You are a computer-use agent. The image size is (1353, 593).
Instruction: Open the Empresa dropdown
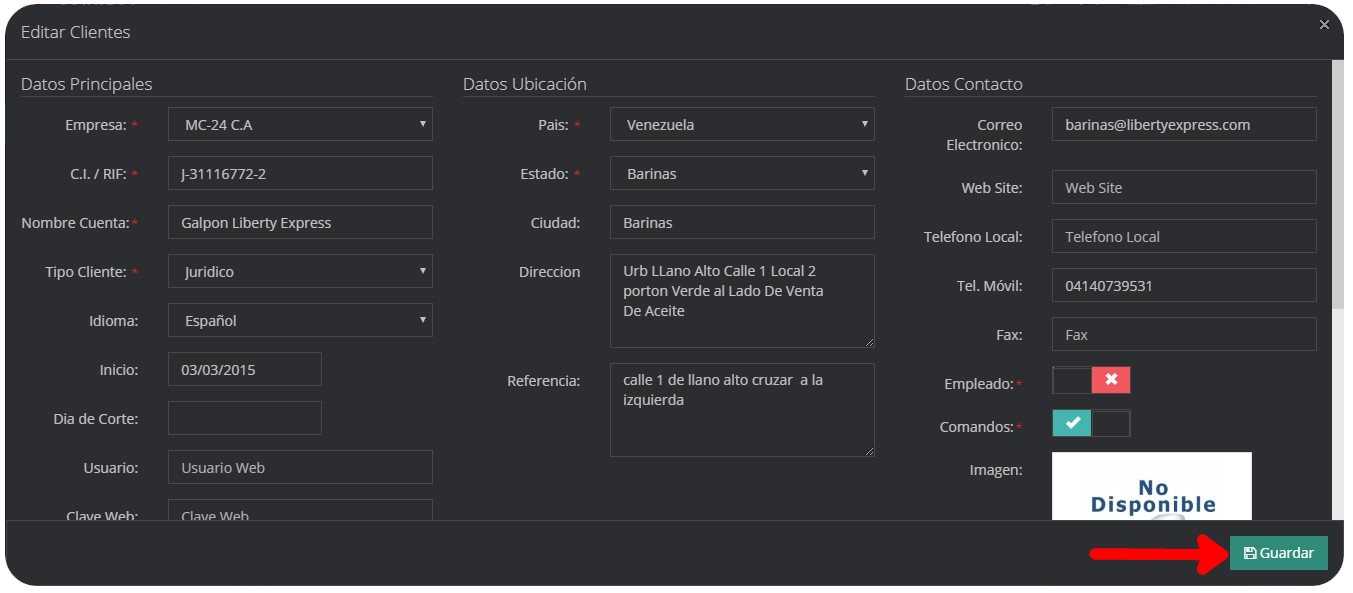pyautogui.click(x=300, y=124)
